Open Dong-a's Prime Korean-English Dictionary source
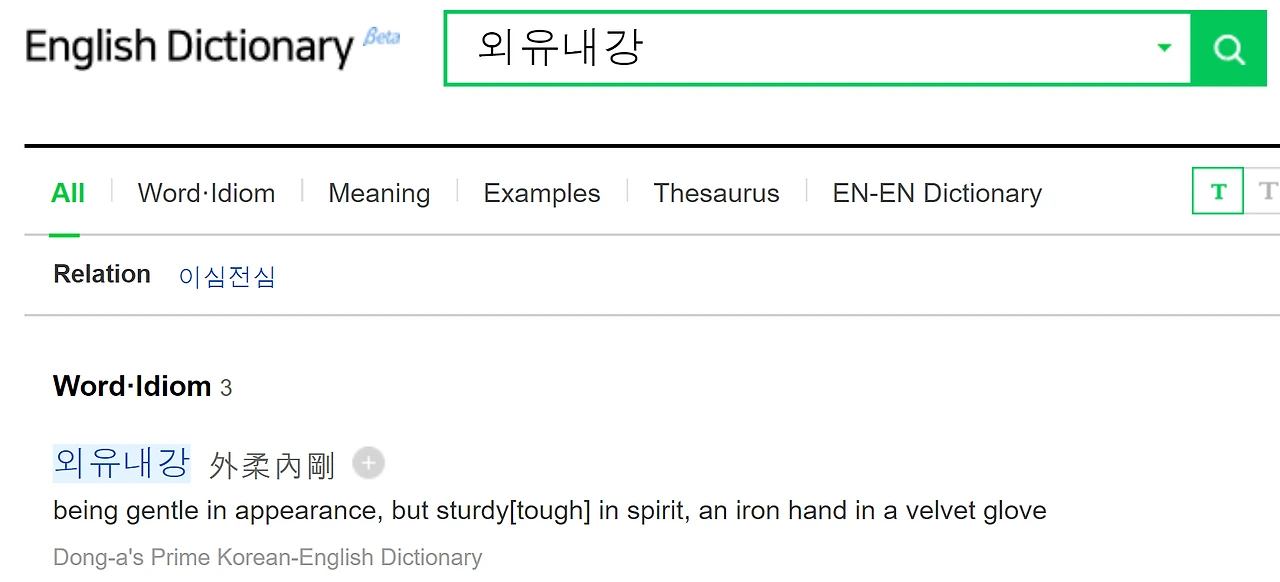Screen dimensions: 1280x582 pos(267,557)
